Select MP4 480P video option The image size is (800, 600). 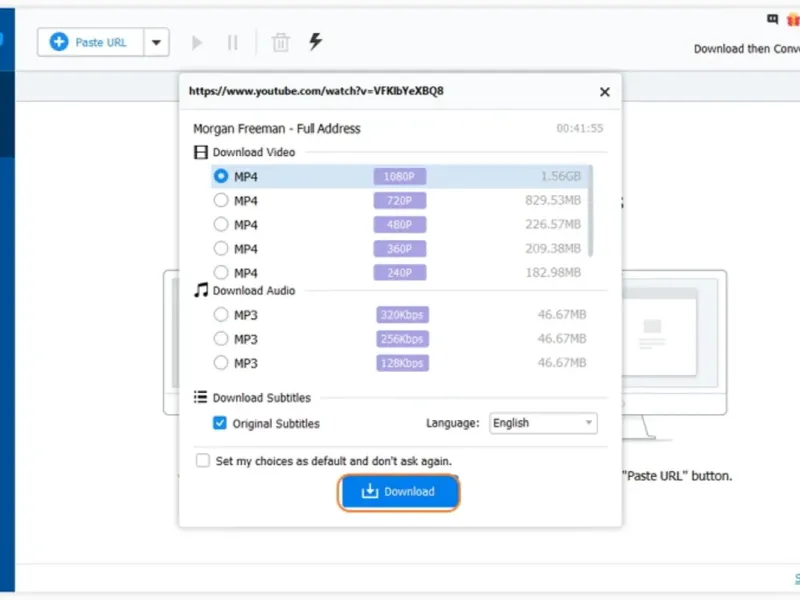pyautogui.click(x=221, y=224)
